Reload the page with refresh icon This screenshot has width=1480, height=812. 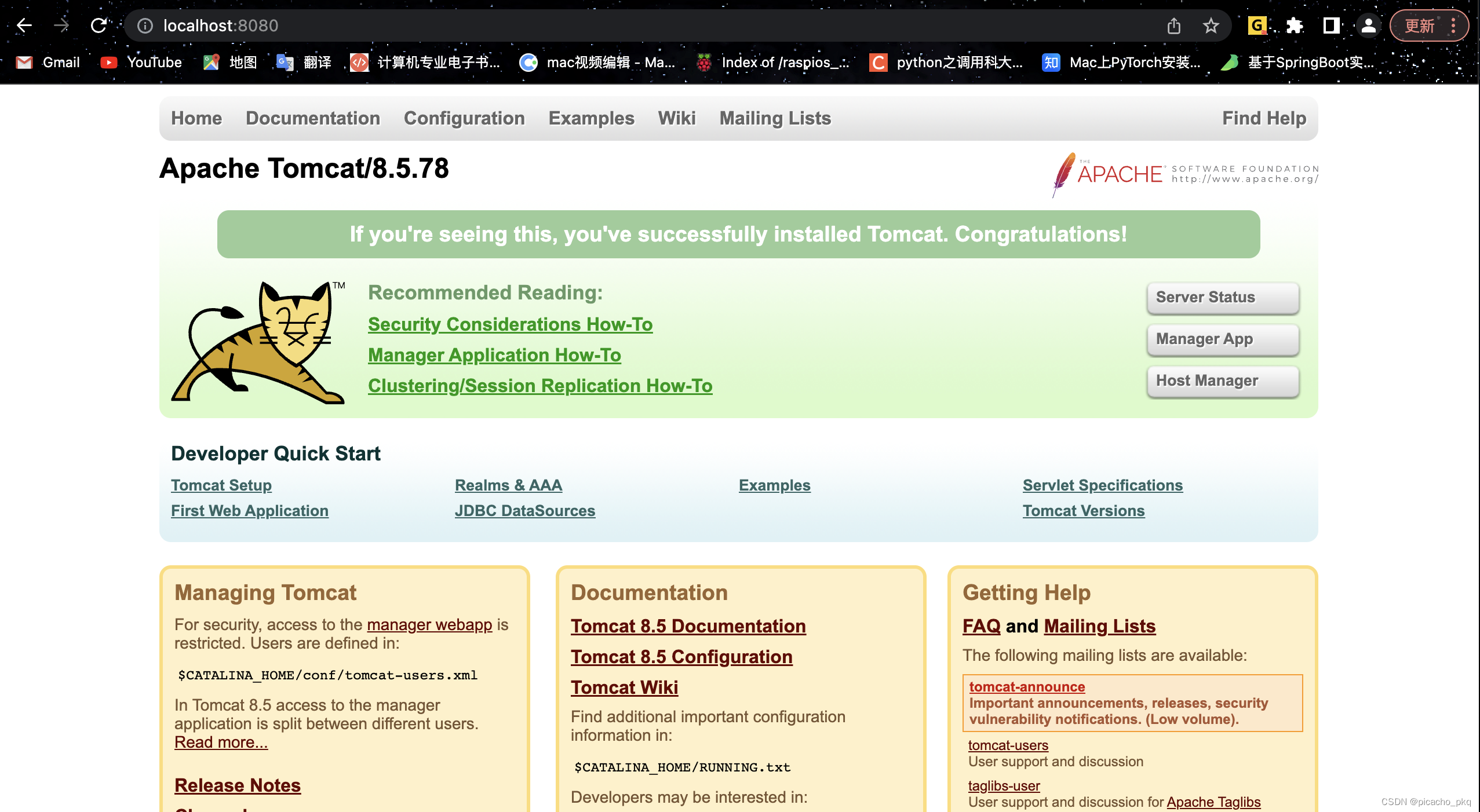[99, 25]
